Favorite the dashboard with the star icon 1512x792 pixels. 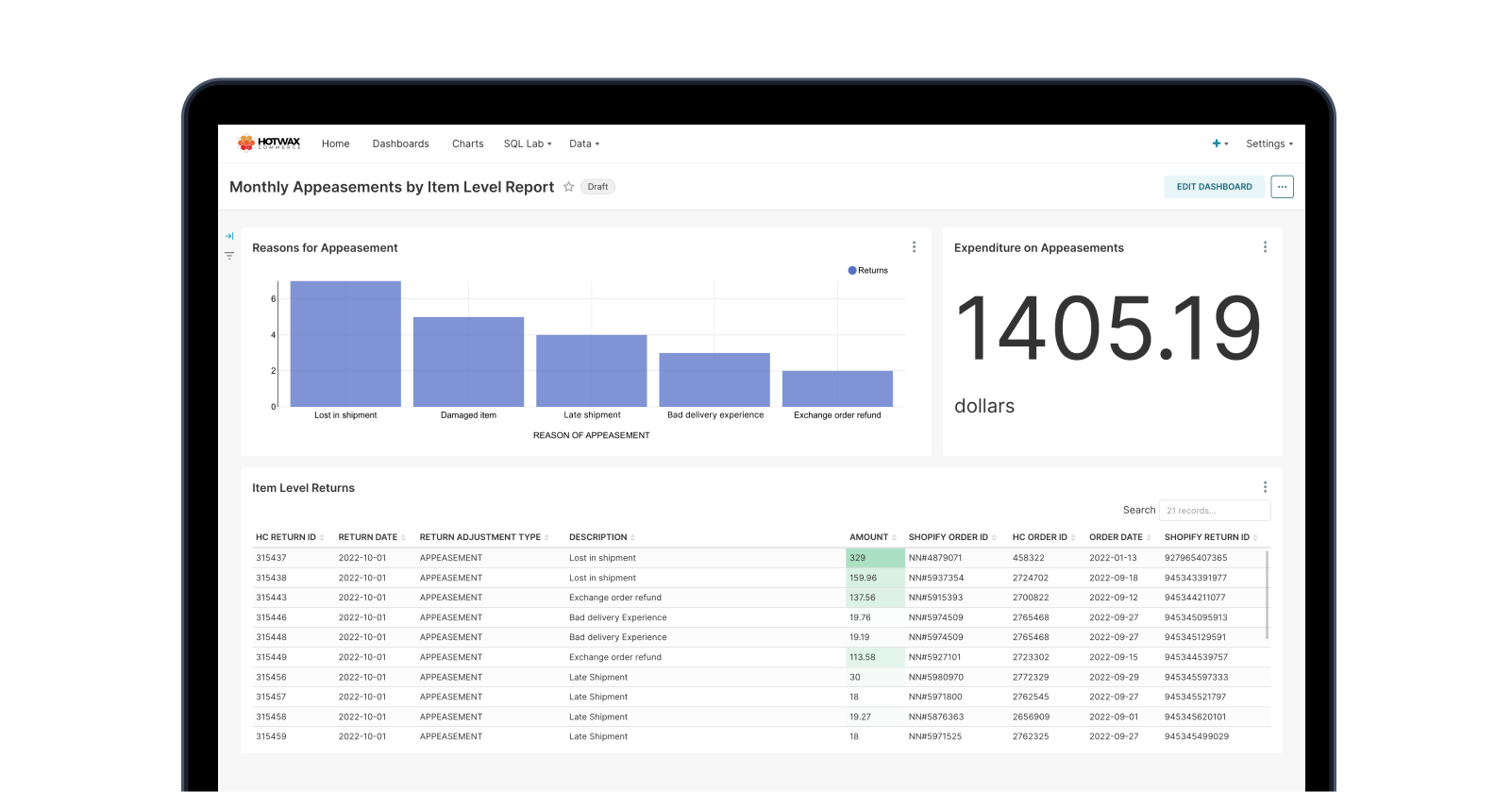point(568,187)
